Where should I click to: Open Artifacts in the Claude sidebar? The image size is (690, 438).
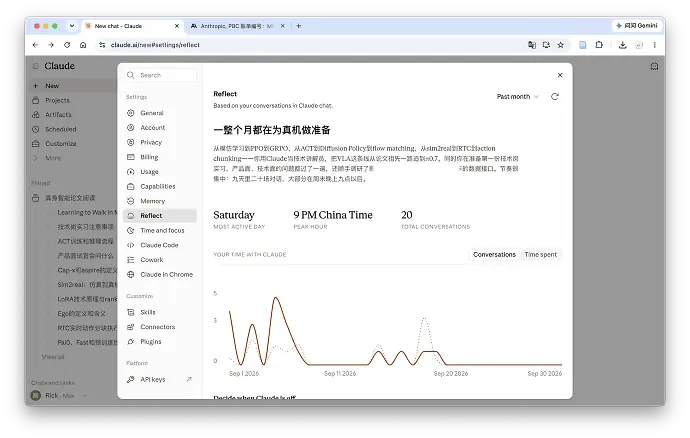(58, 114)
